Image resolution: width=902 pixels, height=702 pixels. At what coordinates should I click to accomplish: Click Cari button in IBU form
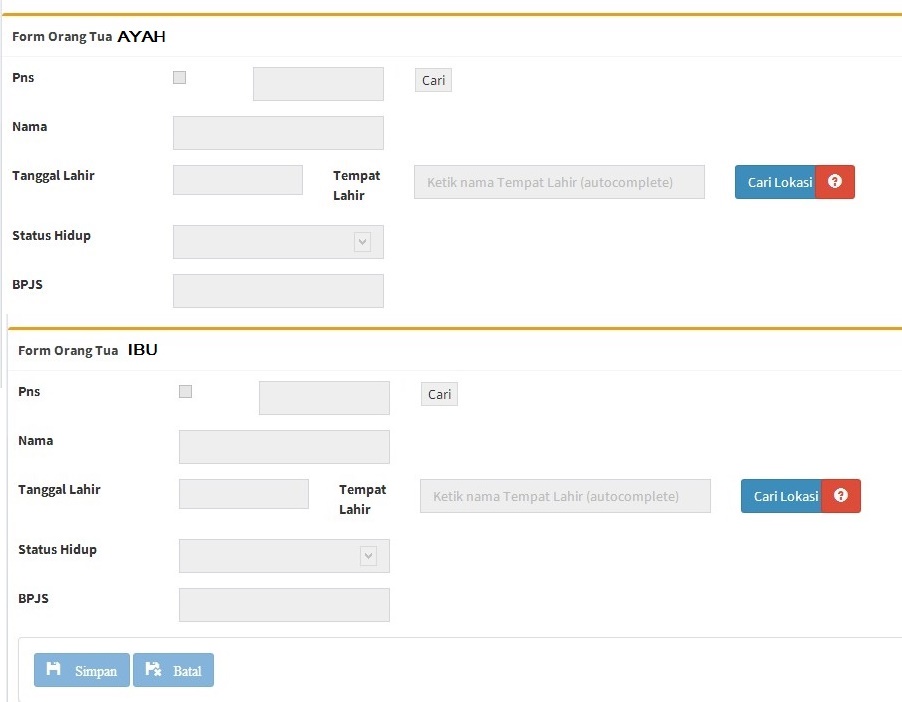pyautogui.click(x=439, y=394)
